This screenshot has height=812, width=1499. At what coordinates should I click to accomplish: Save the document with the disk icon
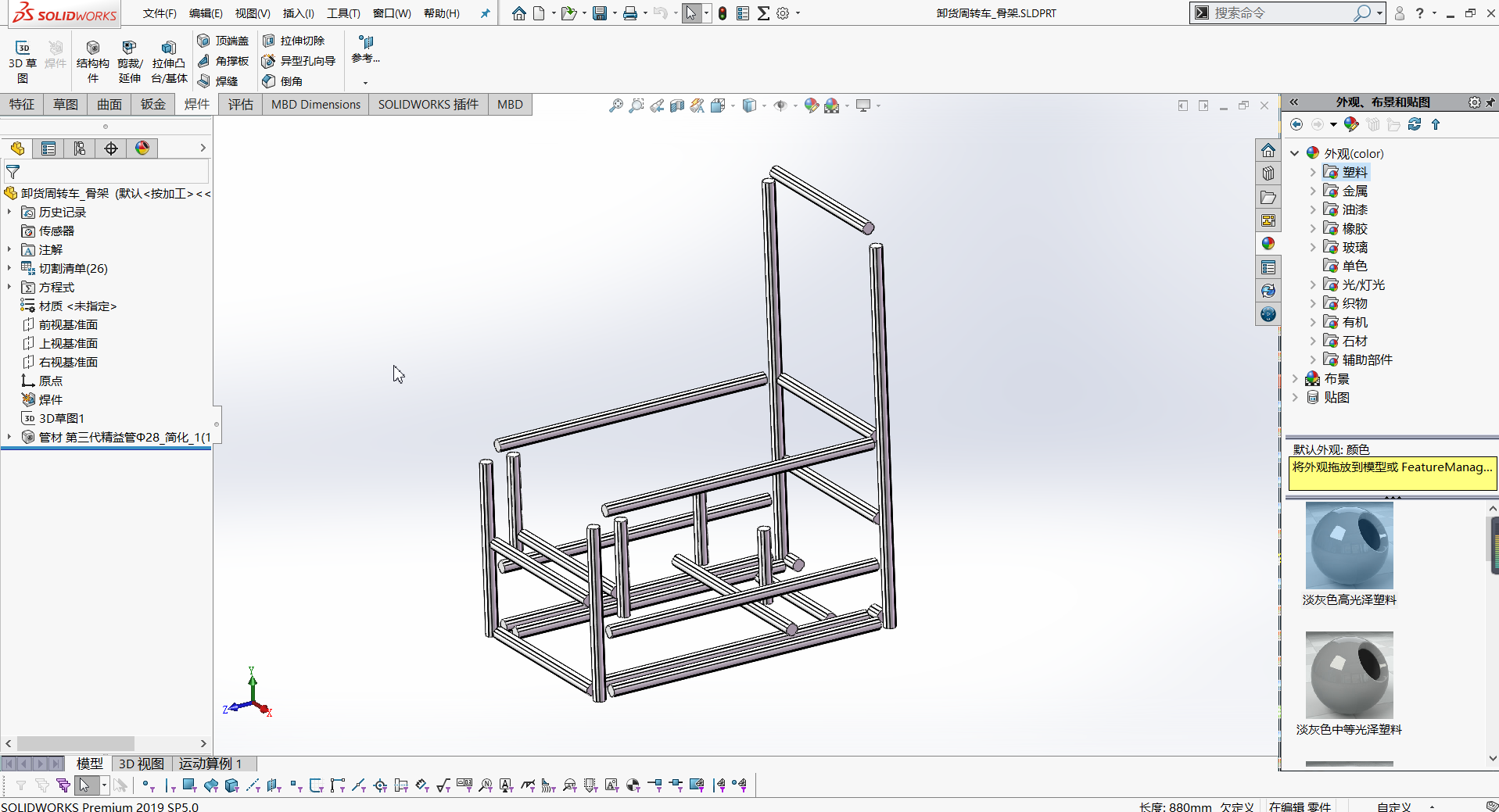tap(600, 13)
